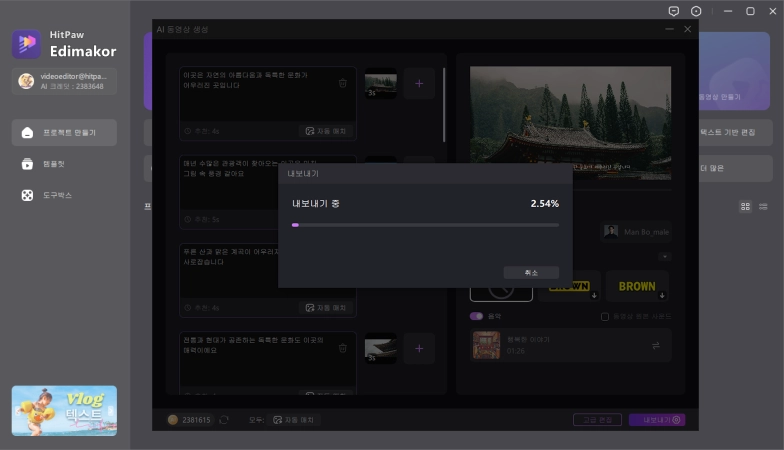Download the middle BROWN subtitle style

594,296
